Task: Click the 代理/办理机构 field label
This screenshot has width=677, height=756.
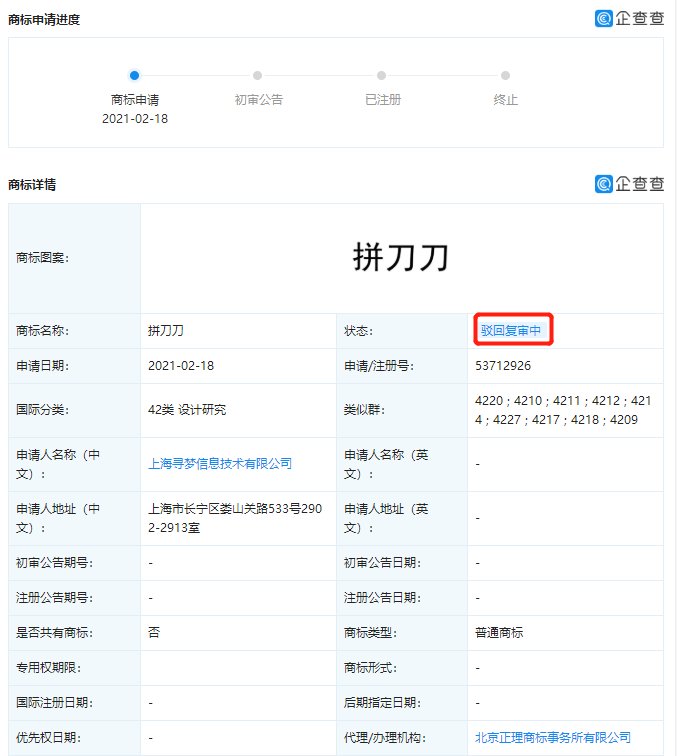Action: (x=385, y=737)
